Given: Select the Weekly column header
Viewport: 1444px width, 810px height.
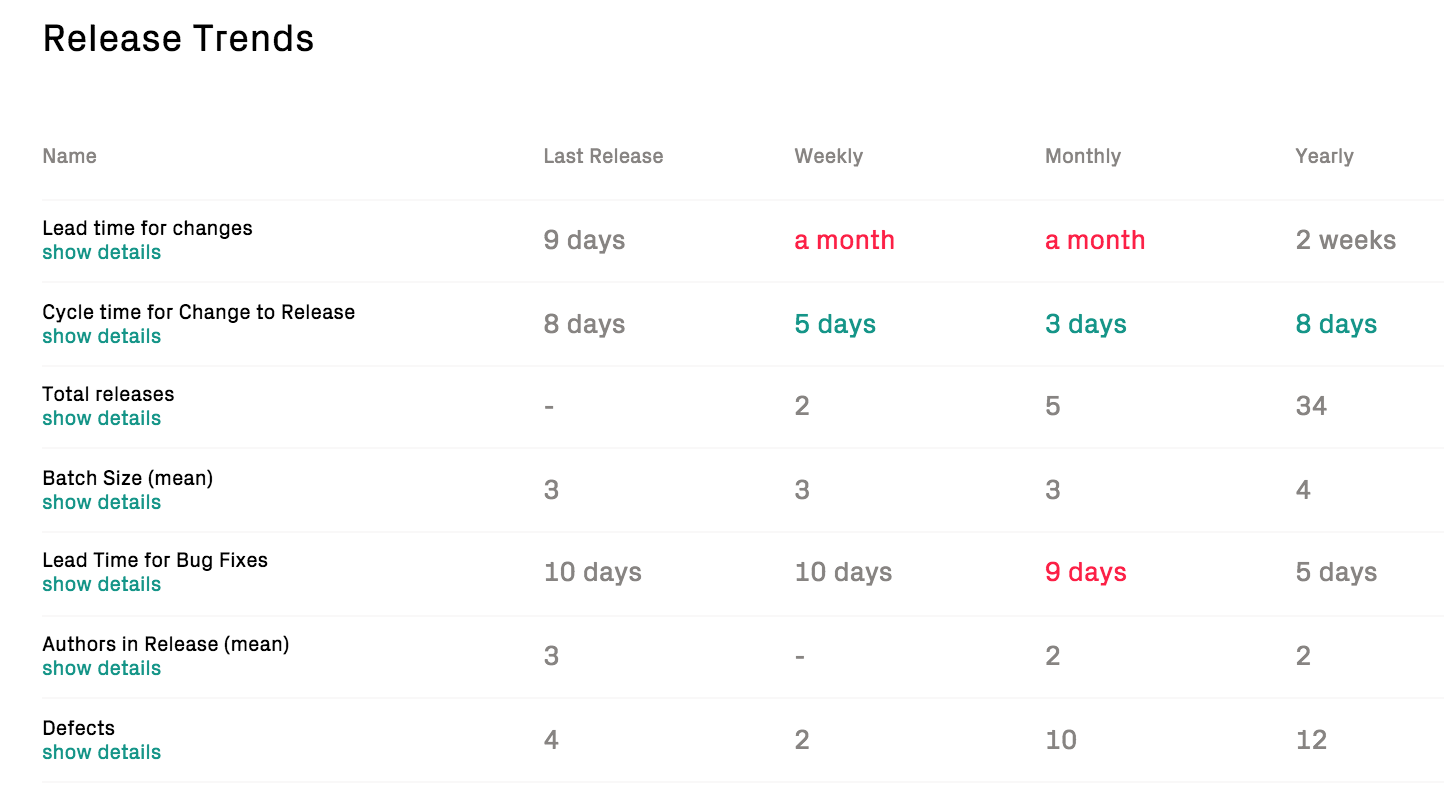Looking at the screenshot, I should 828,156.
